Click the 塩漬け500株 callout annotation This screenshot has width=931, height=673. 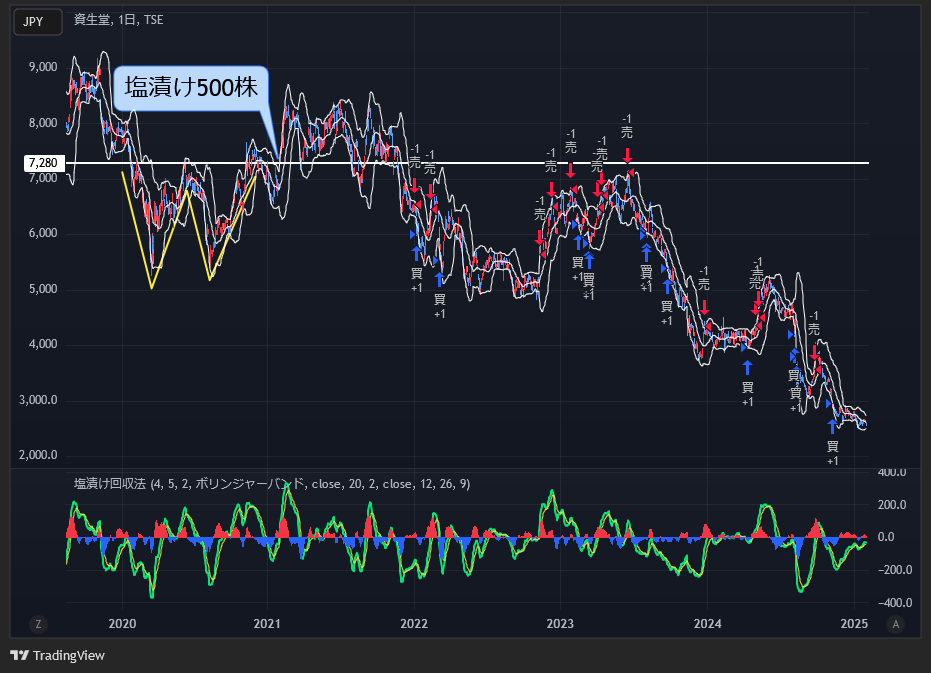pos(191,88)
